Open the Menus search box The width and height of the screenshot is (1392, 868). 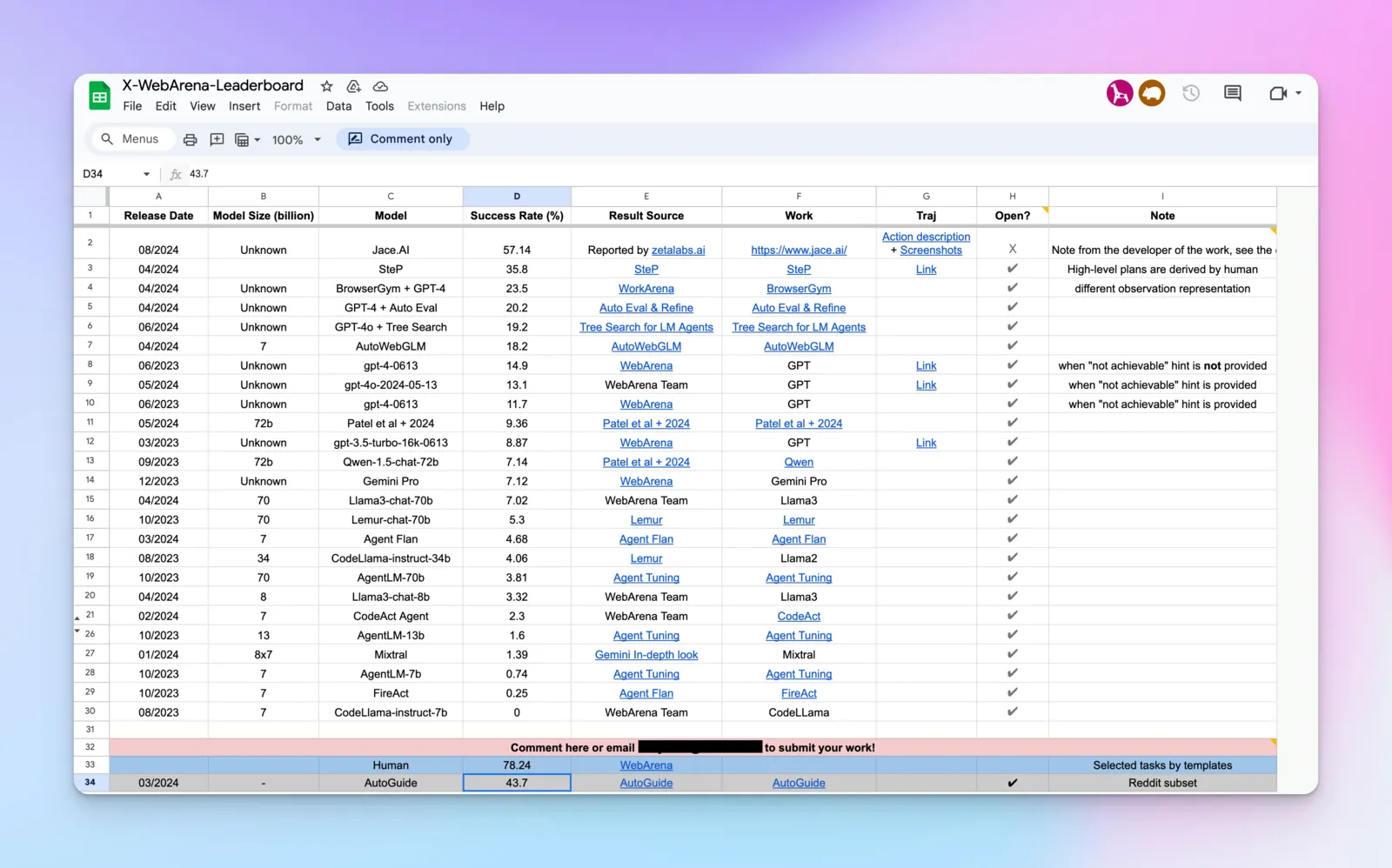click(x=131, y=139)
